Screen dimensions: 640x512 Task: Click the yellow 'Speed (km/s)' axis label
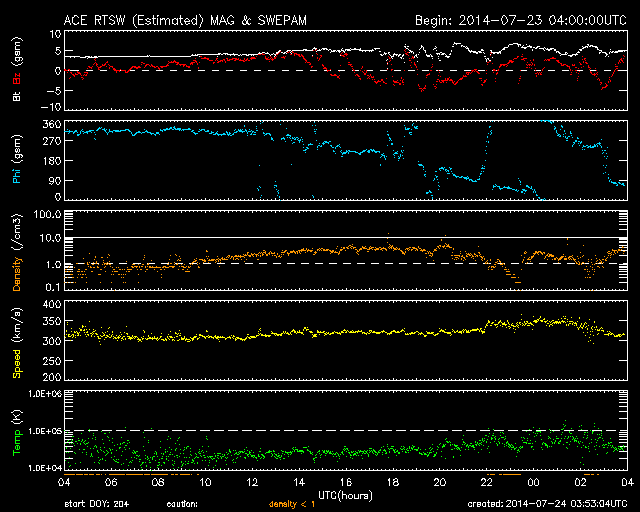[x=17, y=343]
